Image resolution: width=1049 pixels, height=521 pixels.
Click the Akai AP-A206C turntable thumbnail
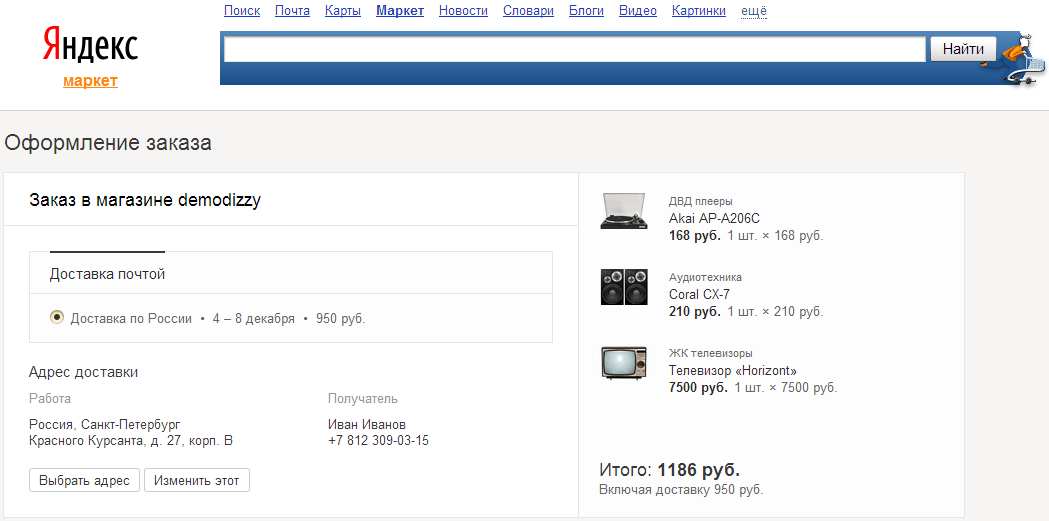623,211
